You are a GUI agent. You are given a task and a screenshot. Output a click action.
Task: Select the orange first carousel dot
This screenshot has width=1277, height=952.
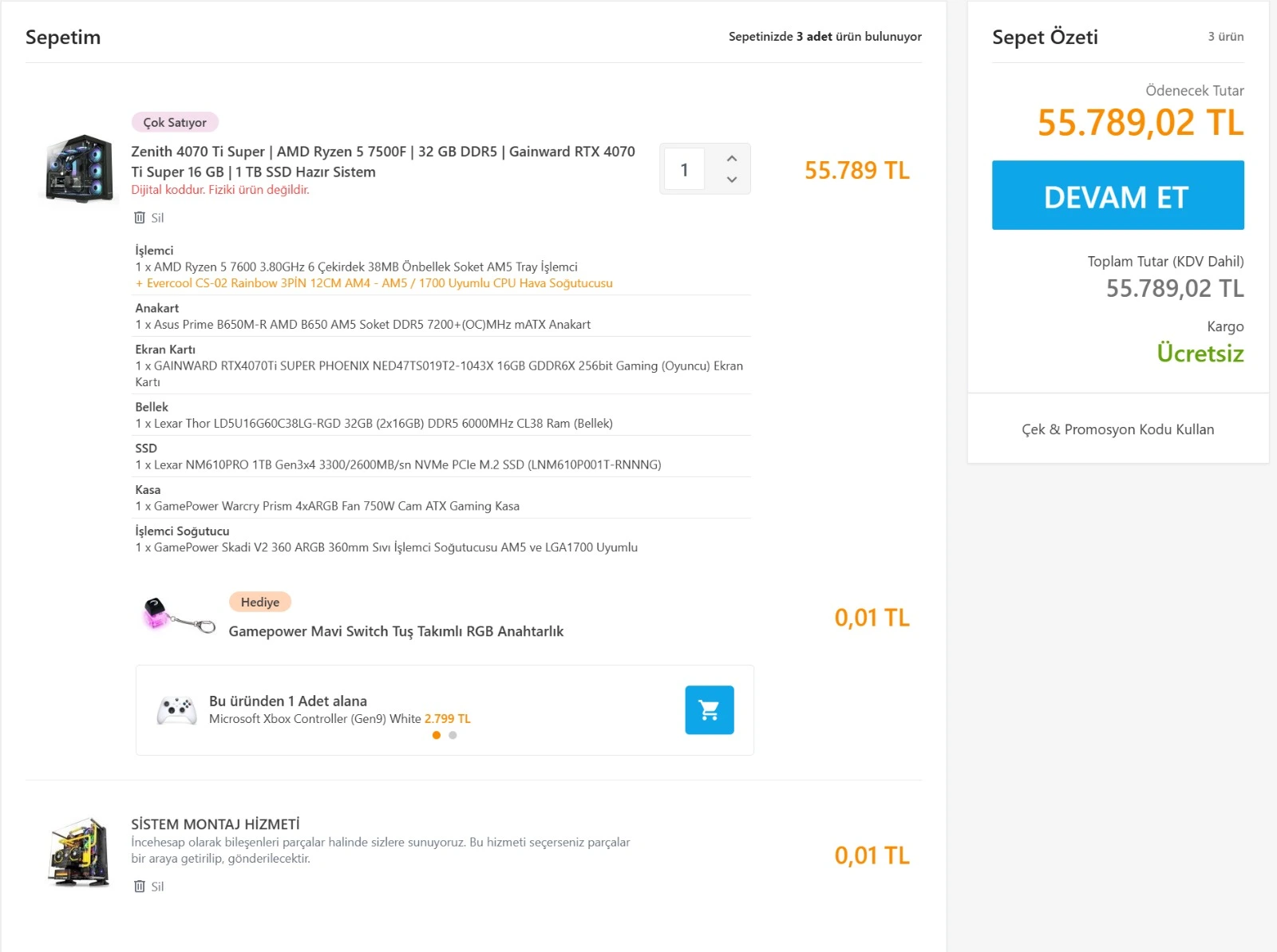436,735
